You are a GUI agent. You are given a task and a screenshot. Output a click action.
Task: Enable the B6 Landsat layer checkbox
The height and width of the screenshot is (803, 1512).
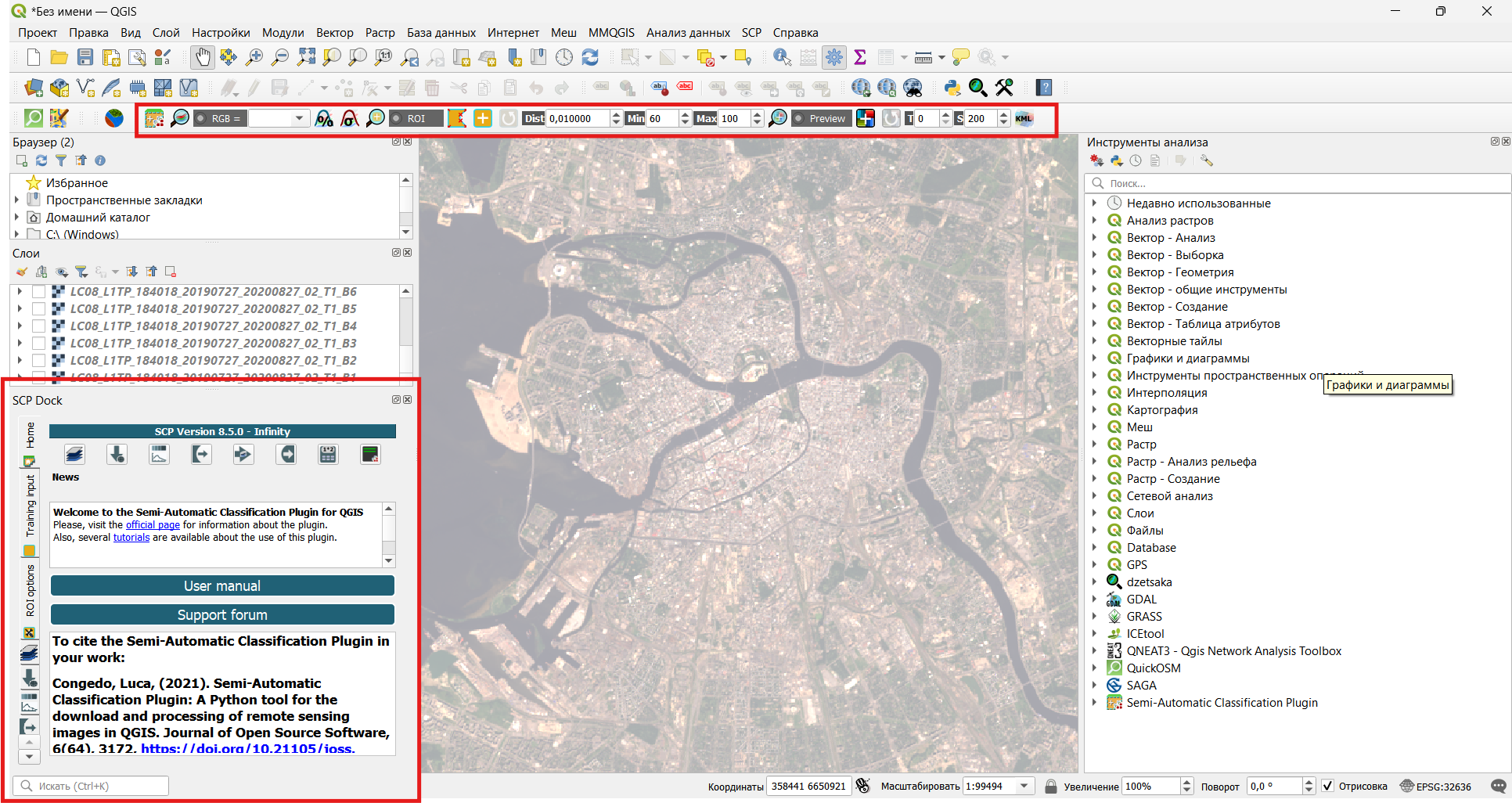[38, 291]
